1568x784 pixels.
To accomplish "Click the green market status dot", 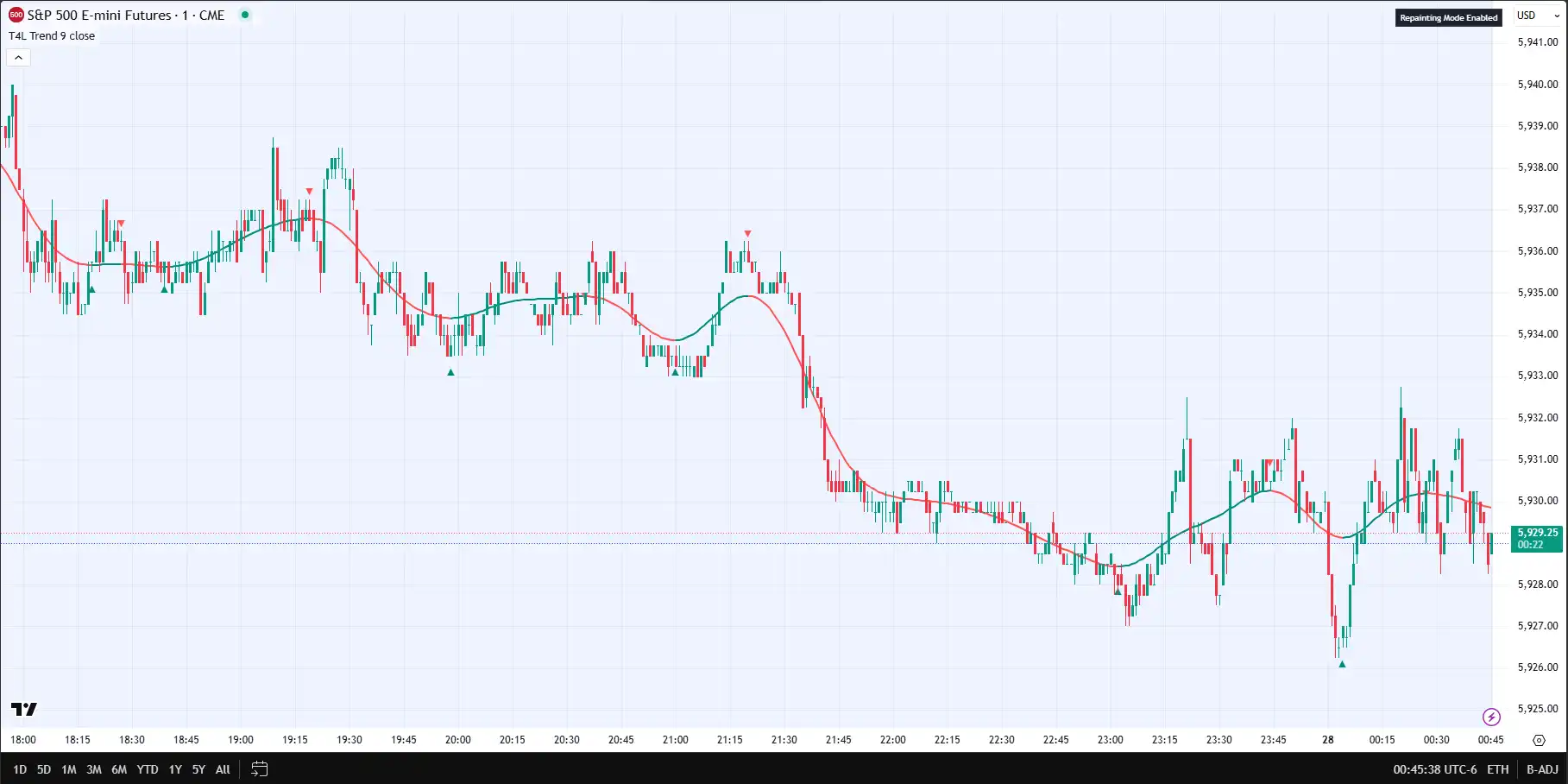I will pyautogui.click(x=245, y=15).
